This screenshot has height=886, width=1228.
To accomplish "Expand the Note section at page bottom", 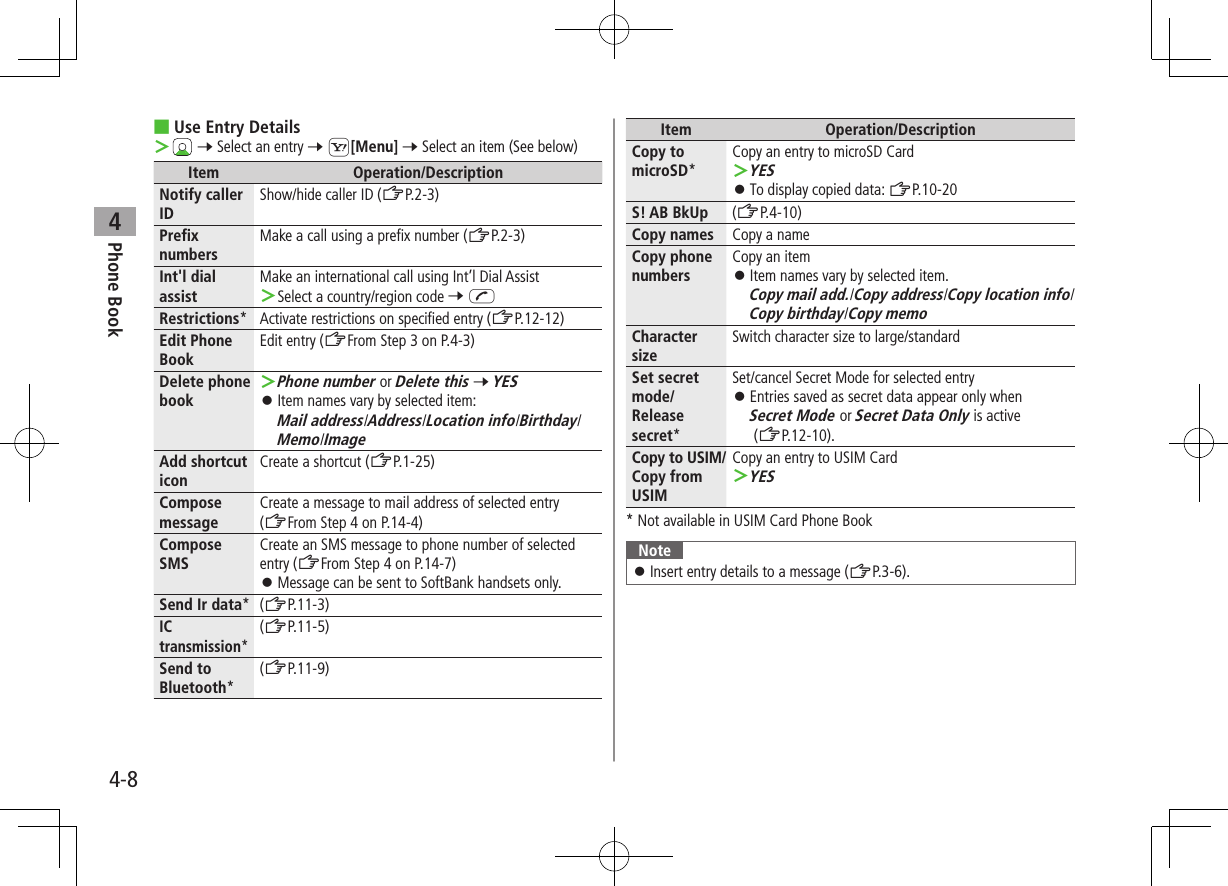I will pyautogui.click(x=655, y=550).
